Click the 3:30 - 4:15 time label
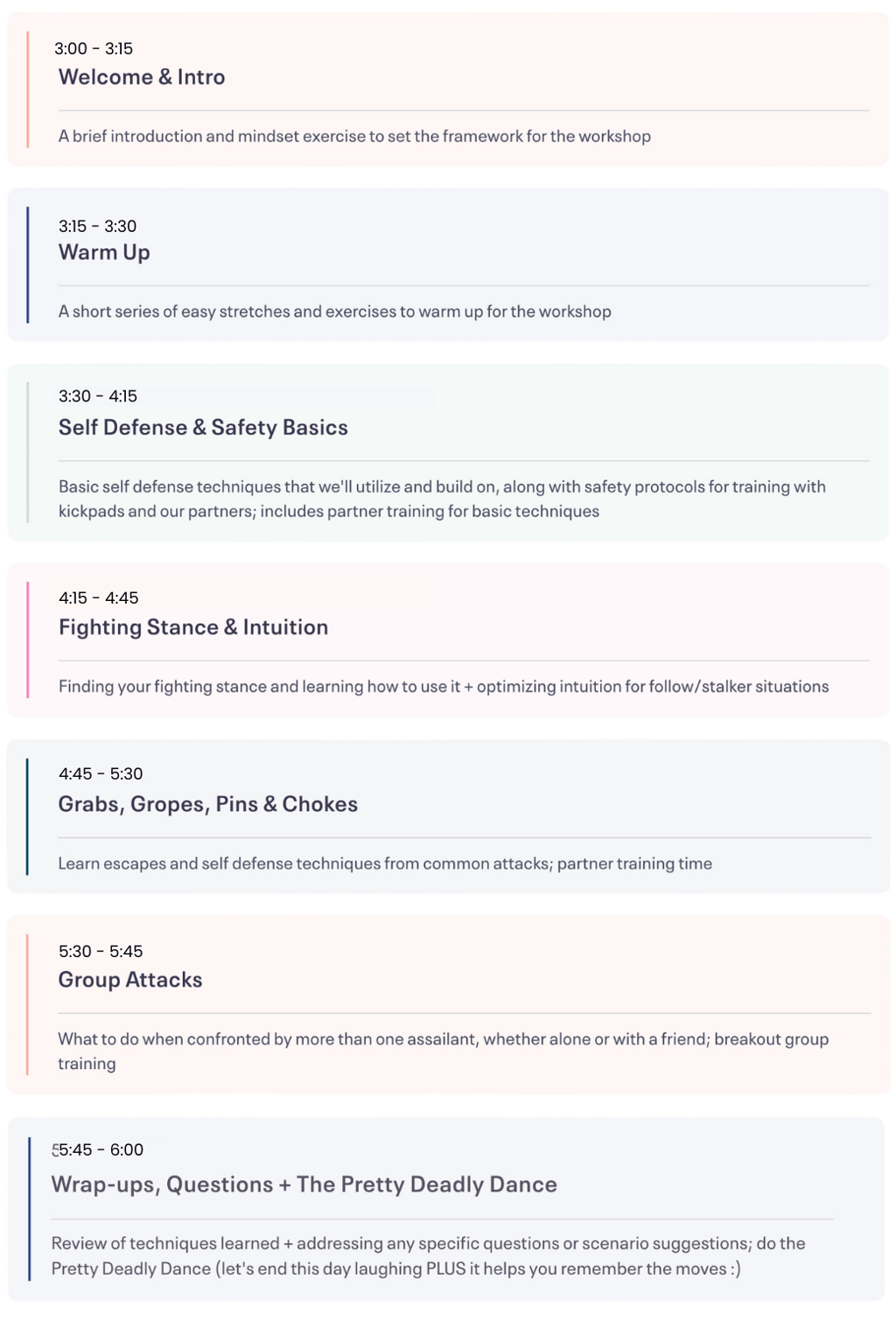 [98, 396]
